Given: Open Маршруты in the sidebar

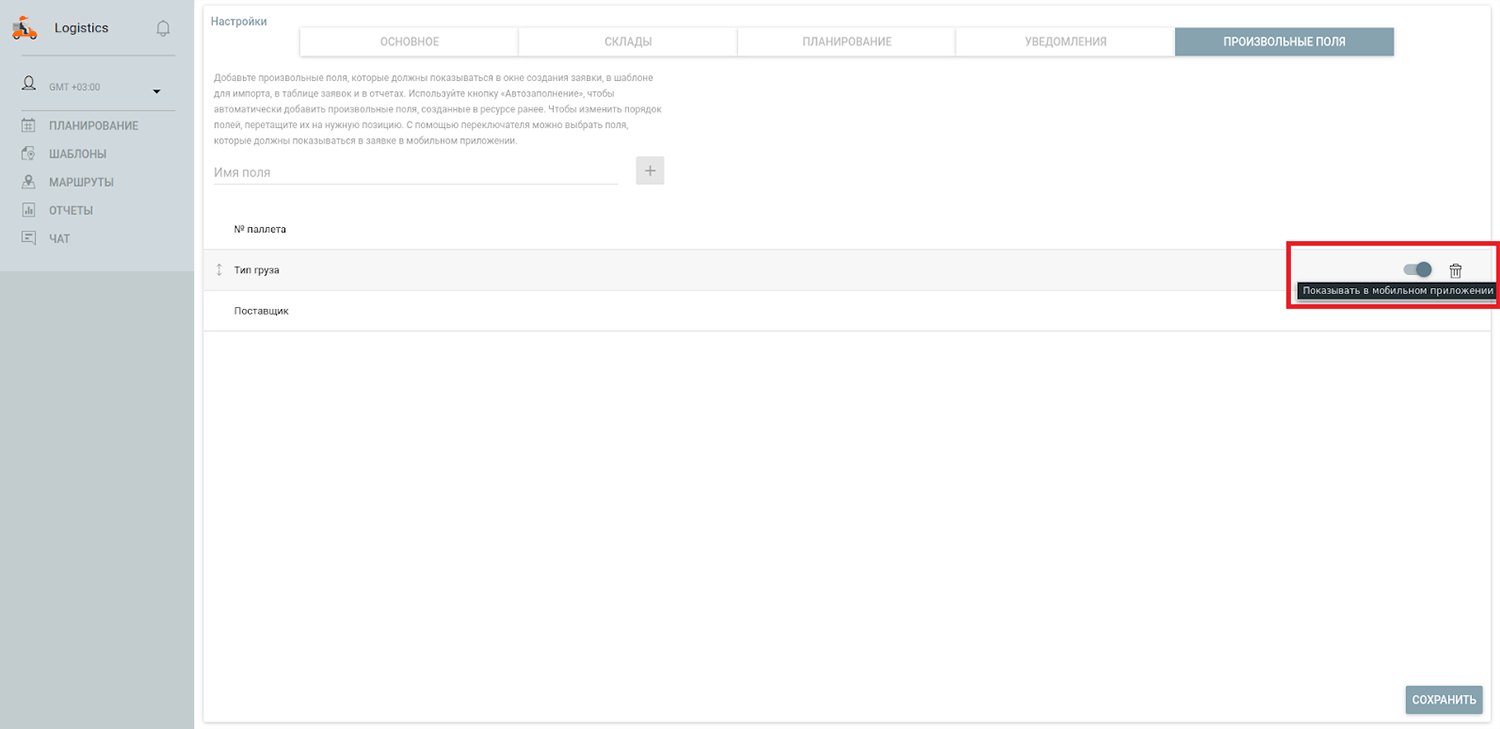Looking at the screenshot, I should pos(81,182).
